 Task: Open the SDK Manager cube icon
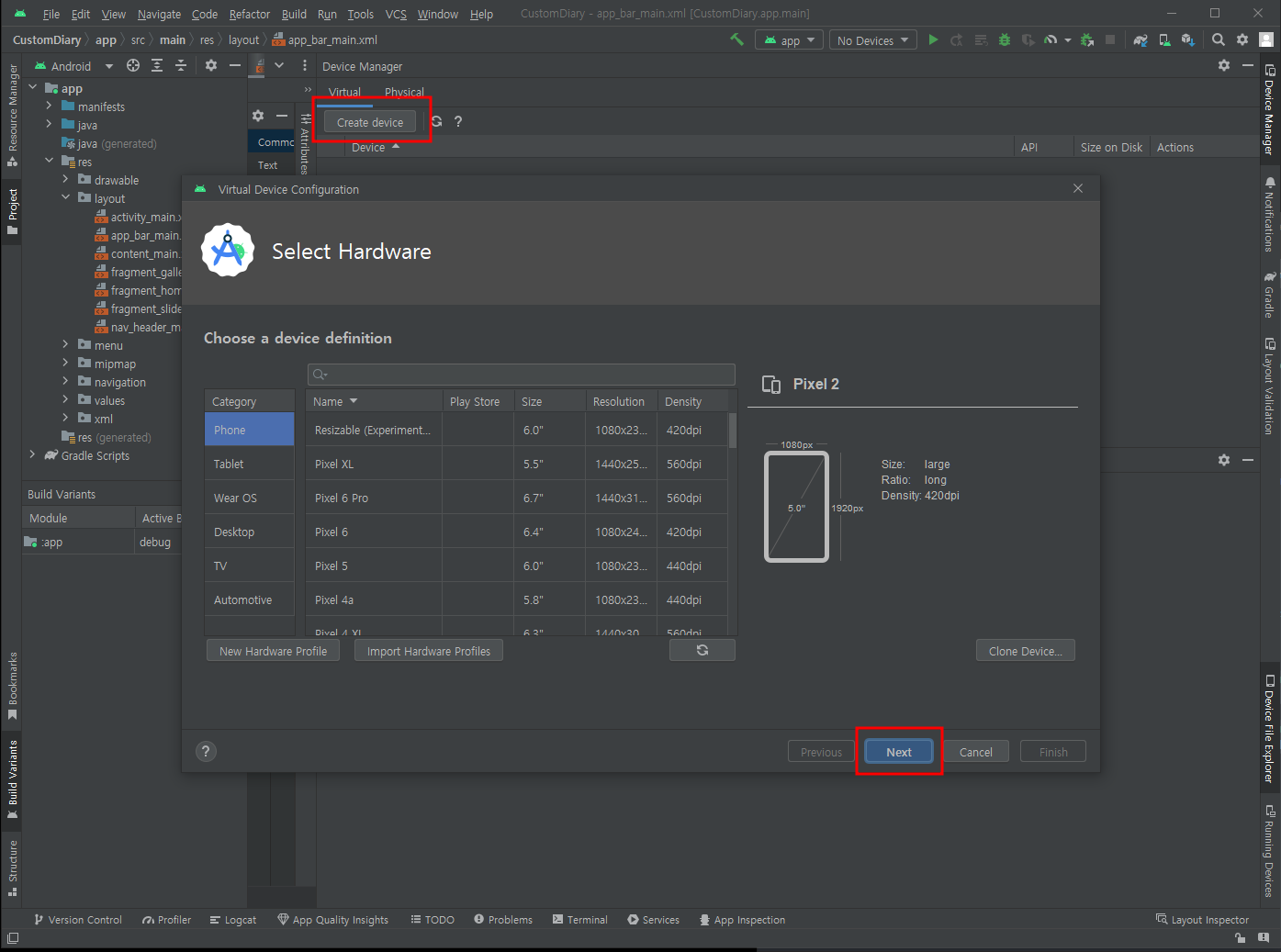1188,39
